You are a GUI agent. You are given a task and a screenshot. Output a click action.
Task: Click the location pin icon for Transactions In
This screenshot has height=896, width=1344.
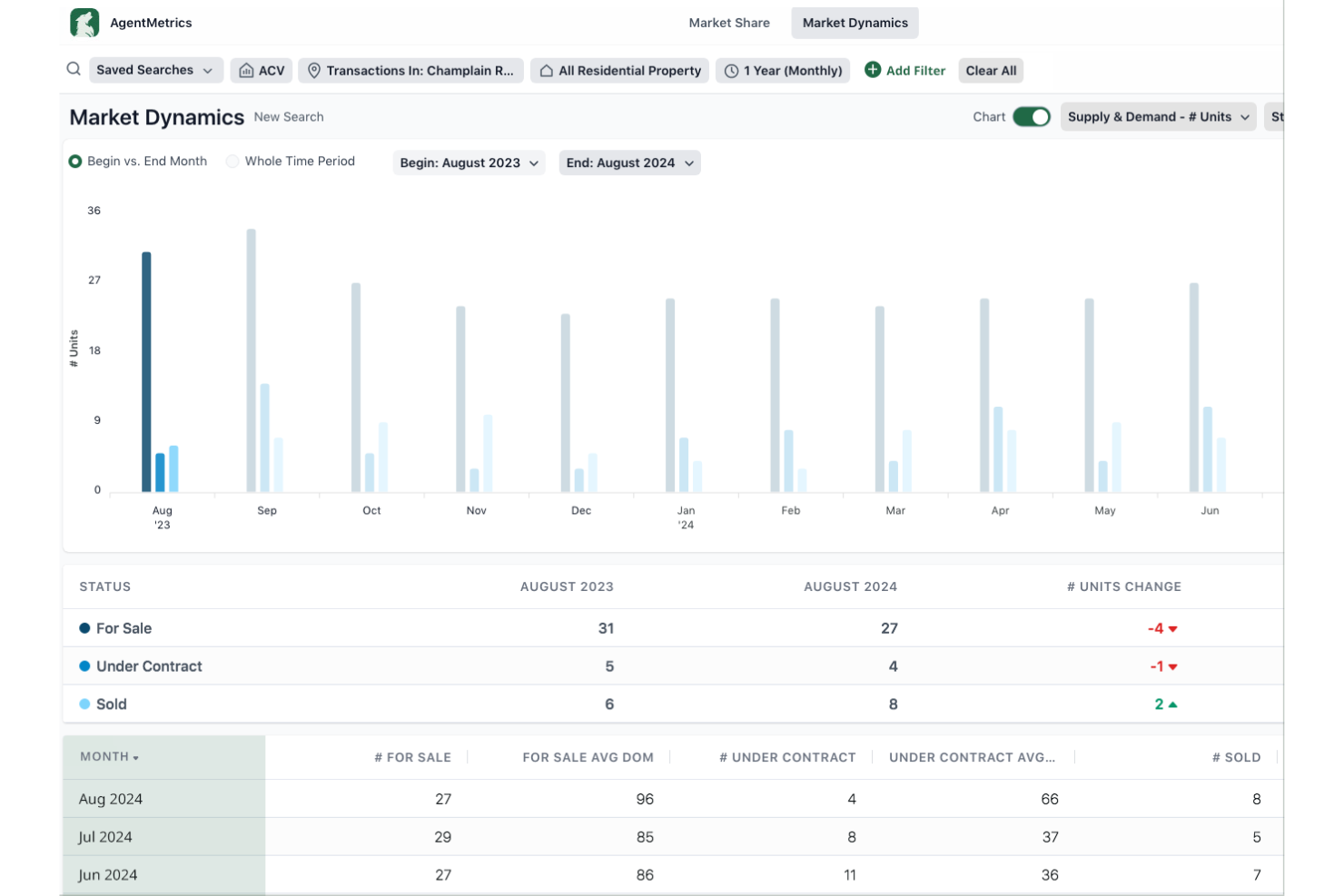[314, 71]
